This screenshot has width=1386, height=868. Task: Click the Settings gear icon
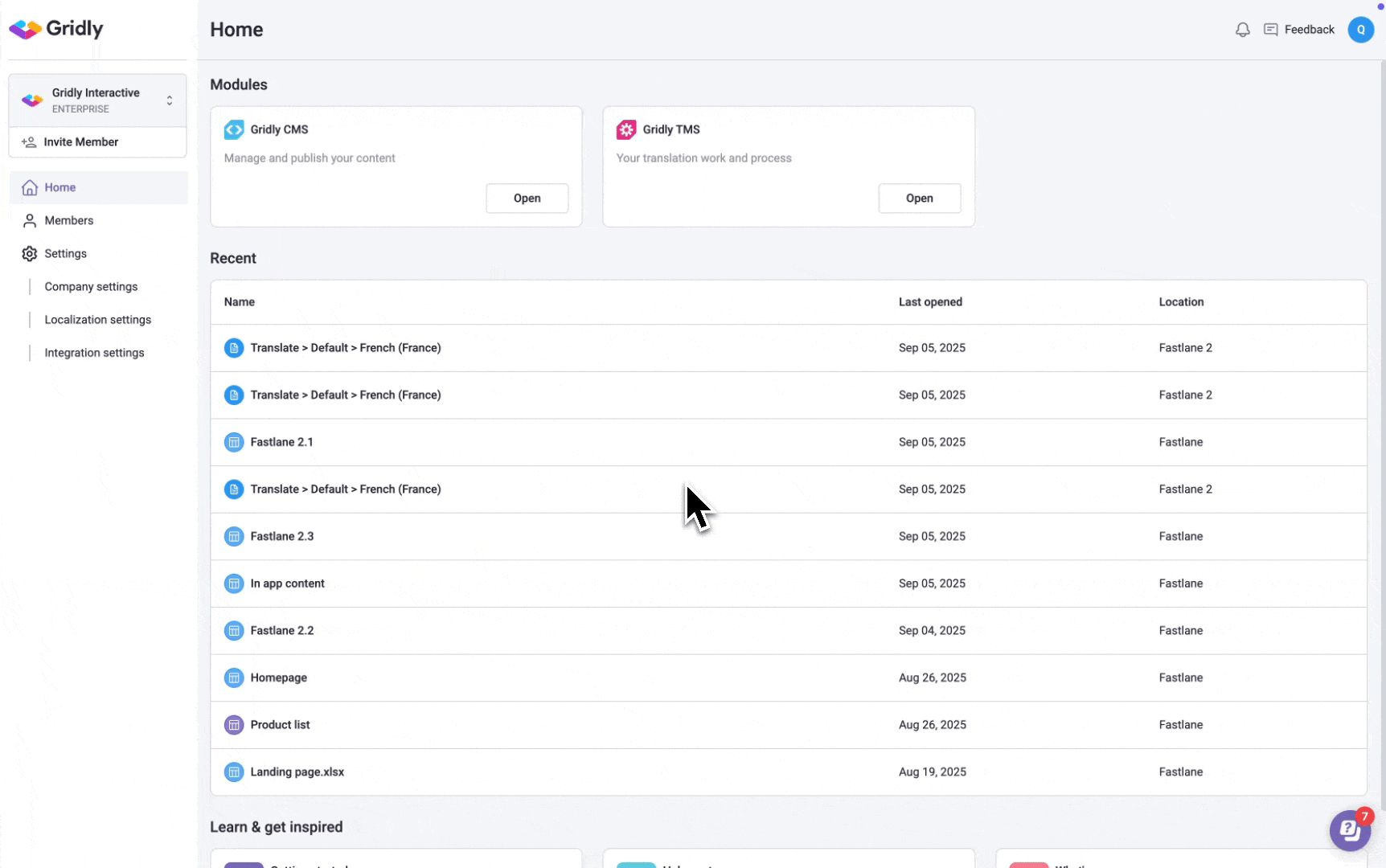[30, 253]
